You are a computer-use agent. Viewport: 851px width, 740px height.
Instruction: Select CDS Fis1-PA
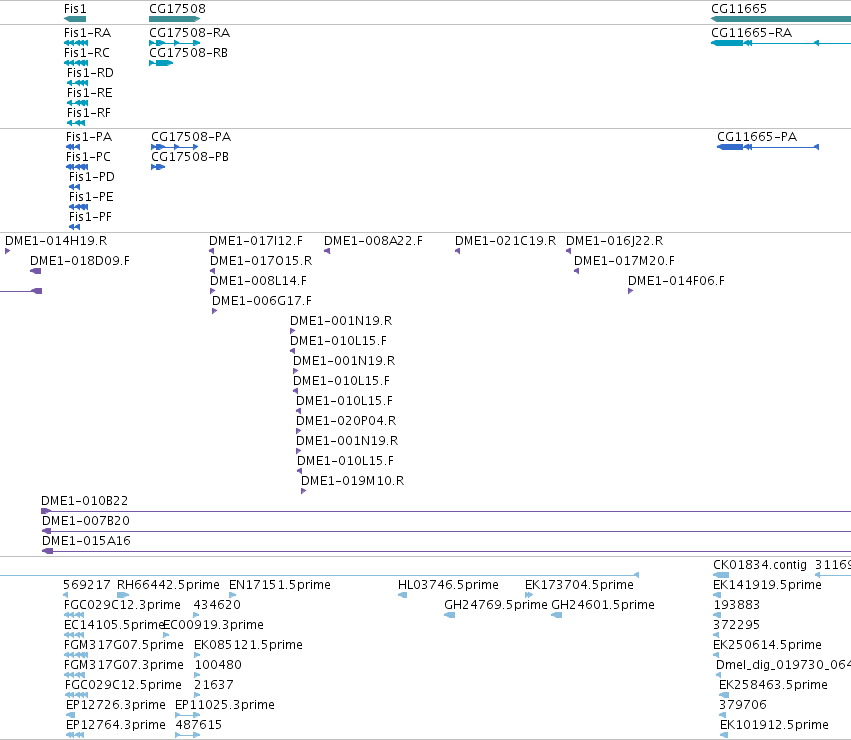(x=88, y=137)
